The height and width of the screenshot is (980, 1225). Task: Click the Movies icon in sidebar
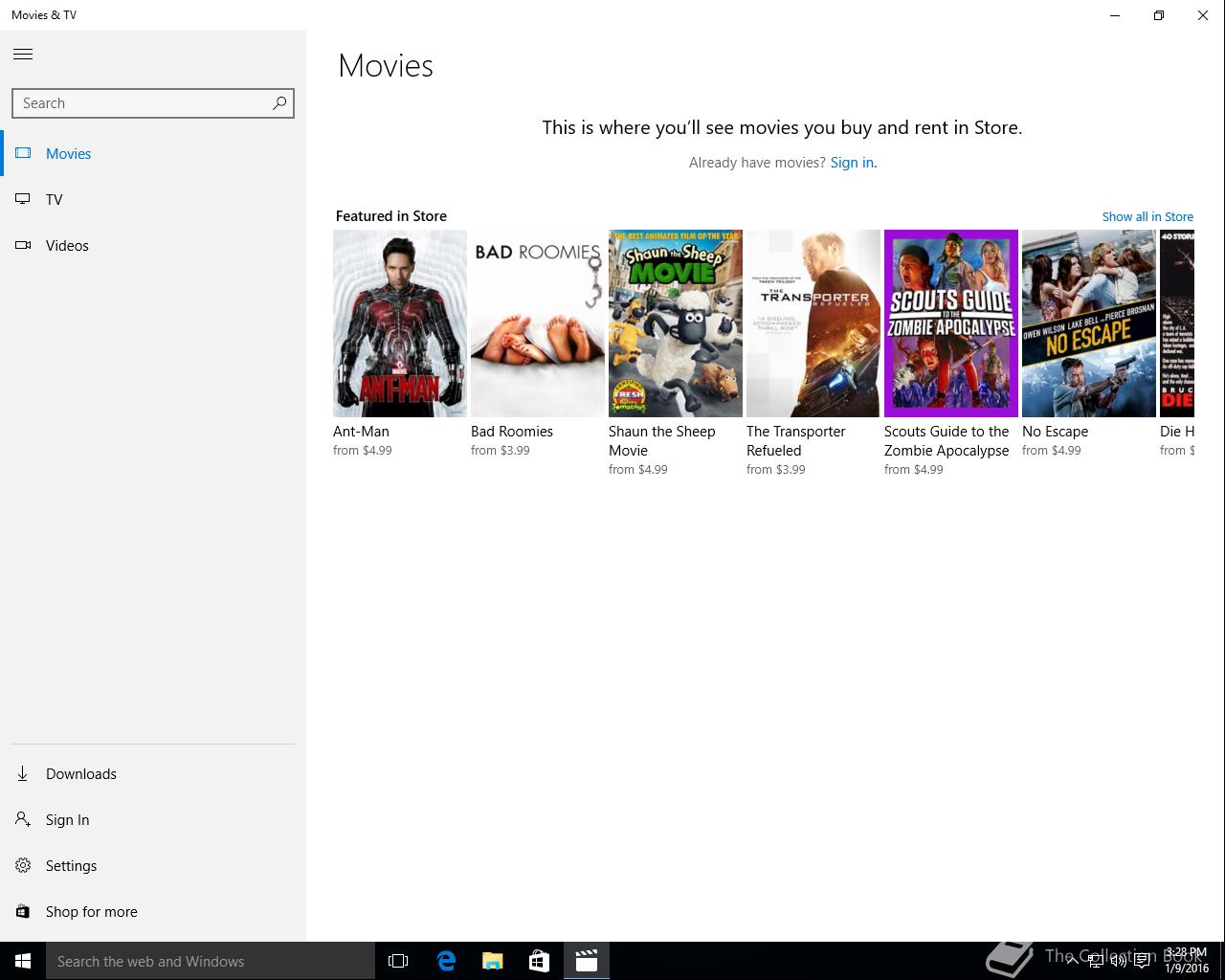coord(23,153)
